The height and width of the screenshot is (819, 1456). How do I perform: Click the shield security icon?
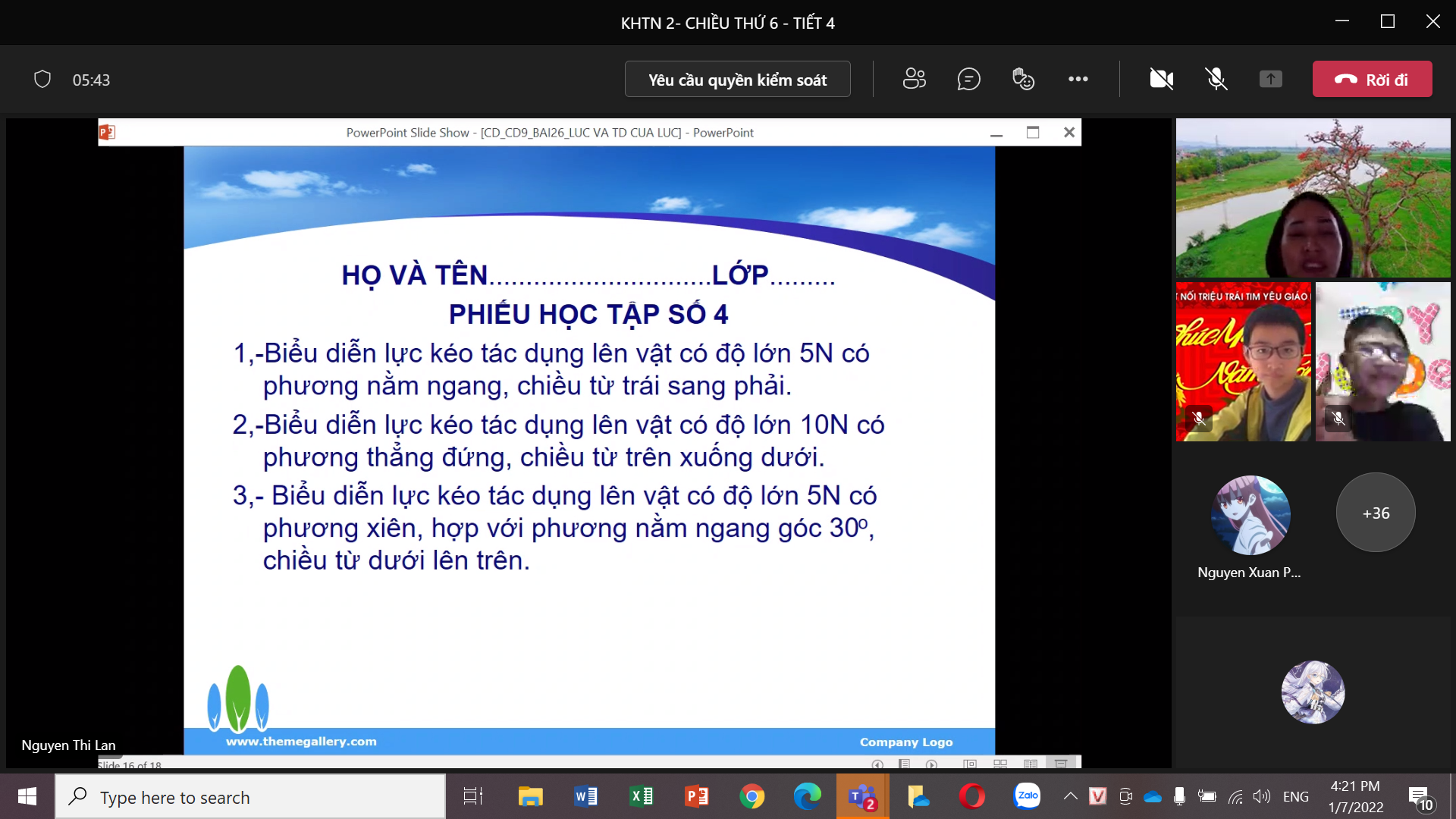[42, 79]
